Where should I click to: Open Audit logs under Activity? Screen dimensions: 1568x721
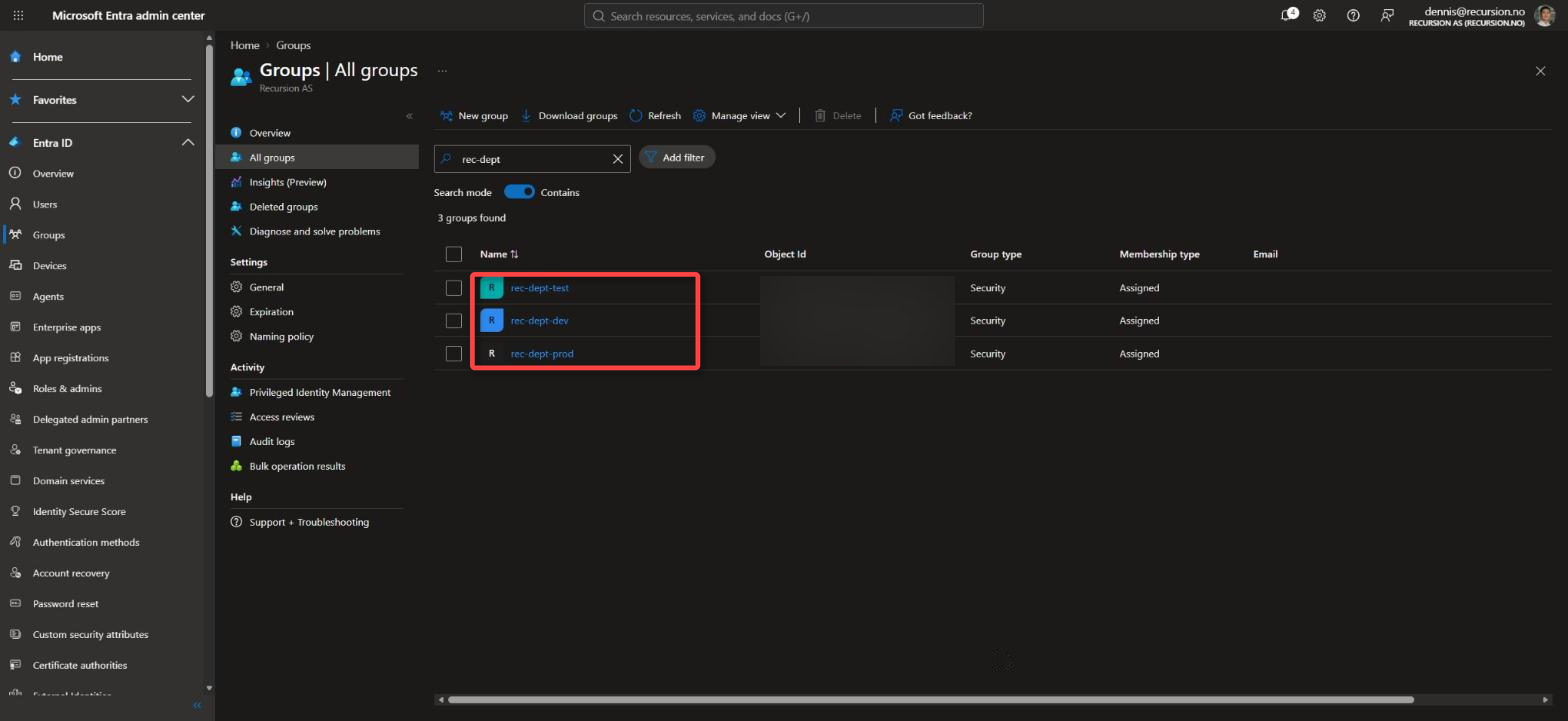[271, 442]
